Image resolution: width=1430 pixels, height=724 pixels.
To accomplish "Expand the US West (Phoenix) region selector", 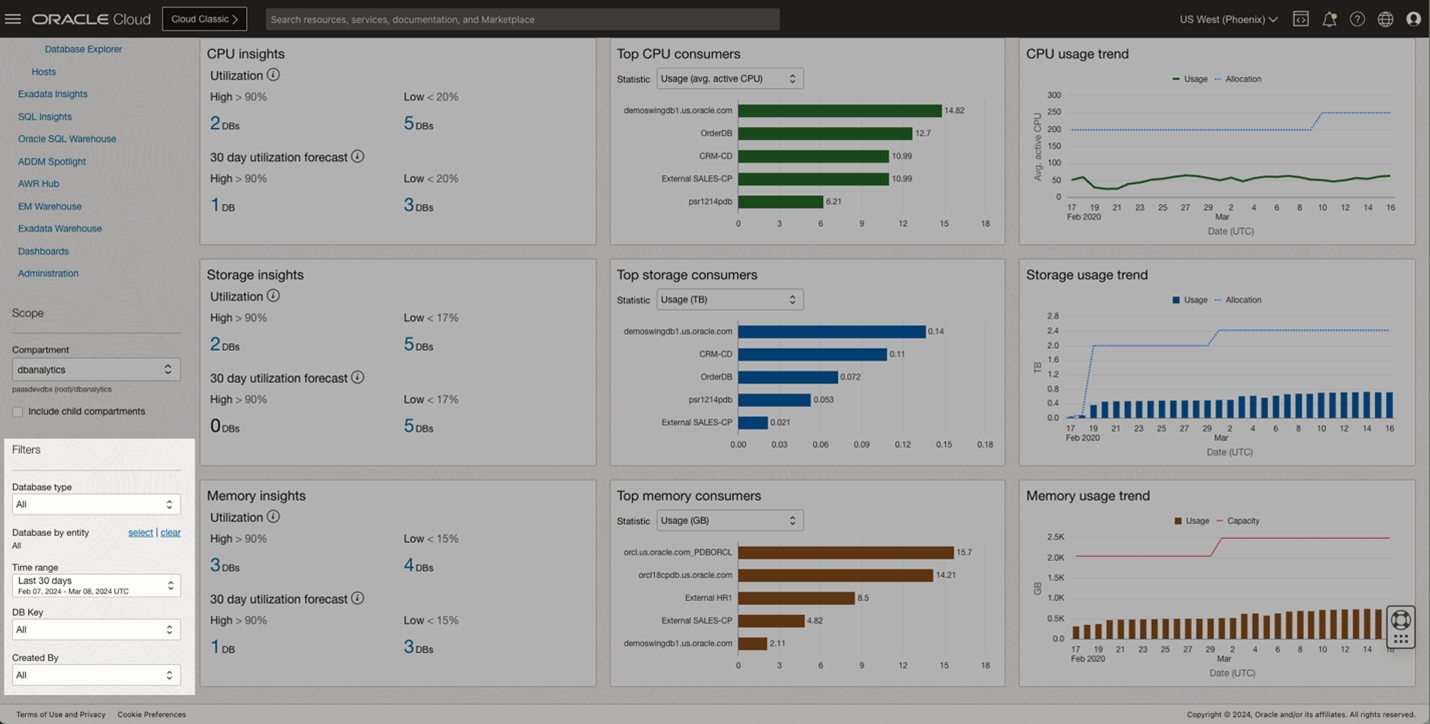I will 1228,19.
